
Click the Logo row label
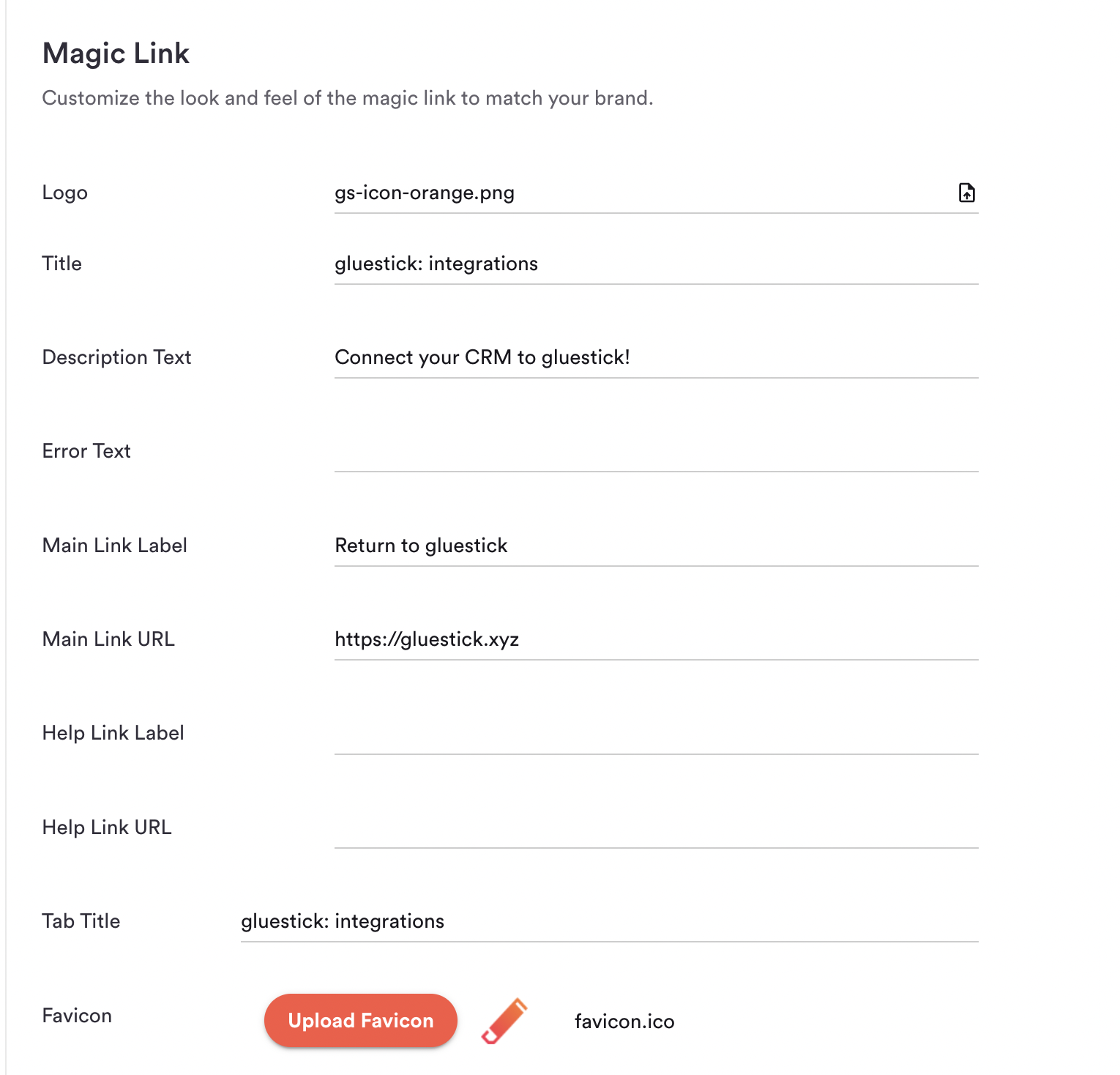(65, 193)
